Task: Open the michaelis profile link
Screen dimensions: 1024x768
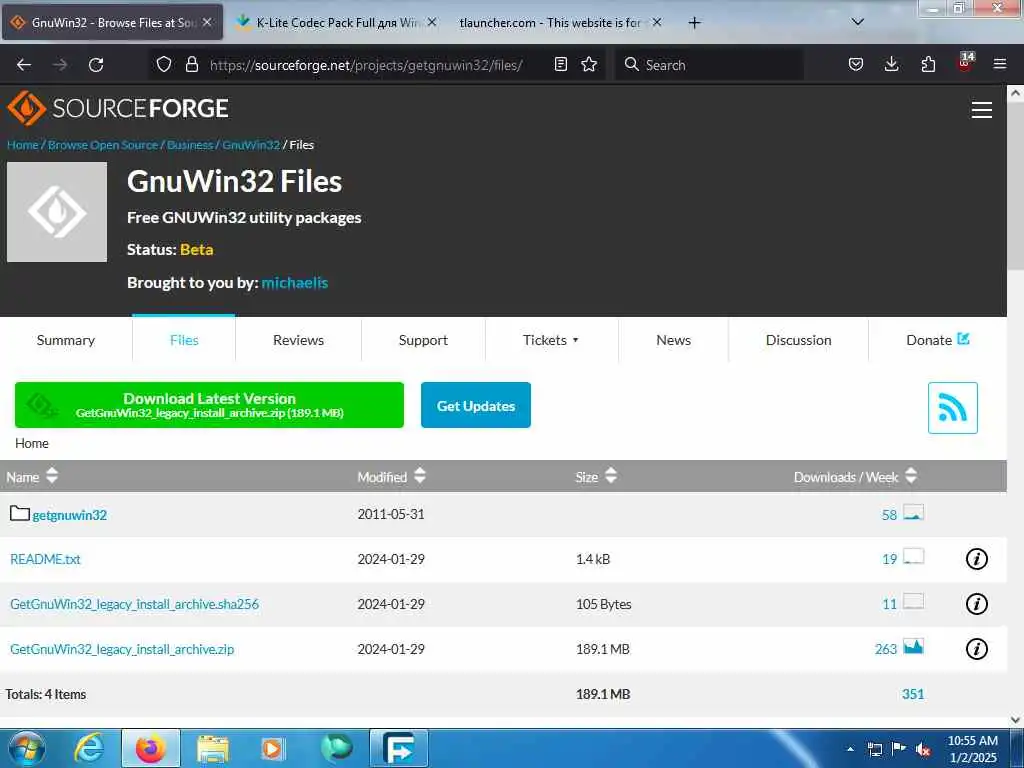Action: tap(295, 283)
